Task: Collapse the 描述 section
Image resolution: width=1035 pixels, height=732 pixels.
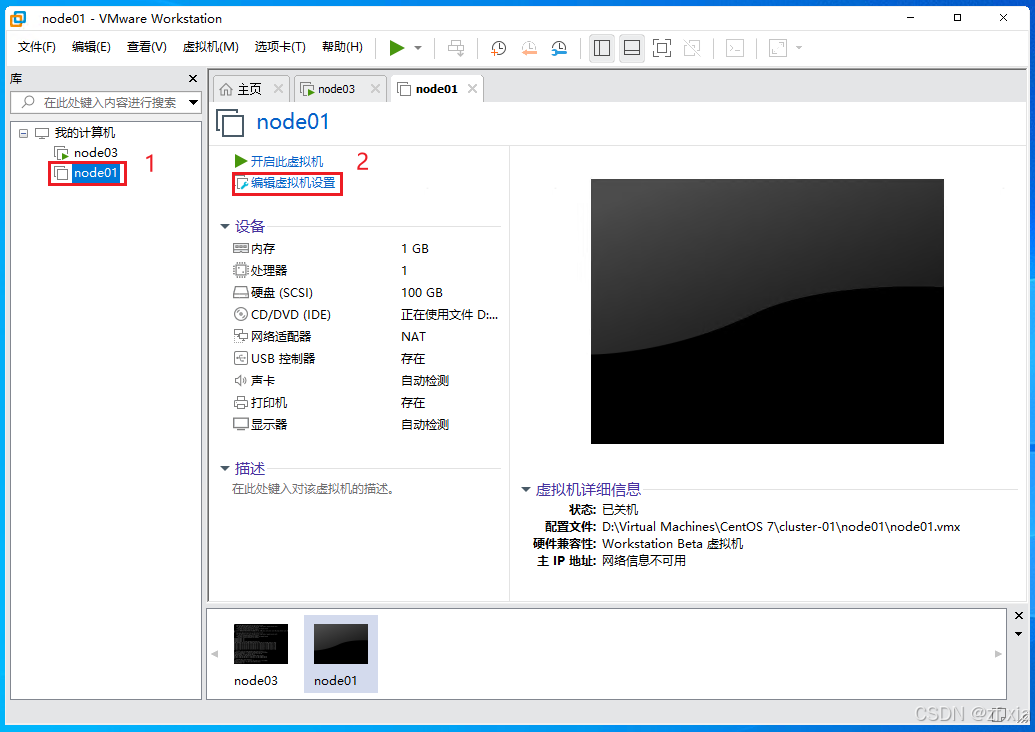Action: click(224, 469)
